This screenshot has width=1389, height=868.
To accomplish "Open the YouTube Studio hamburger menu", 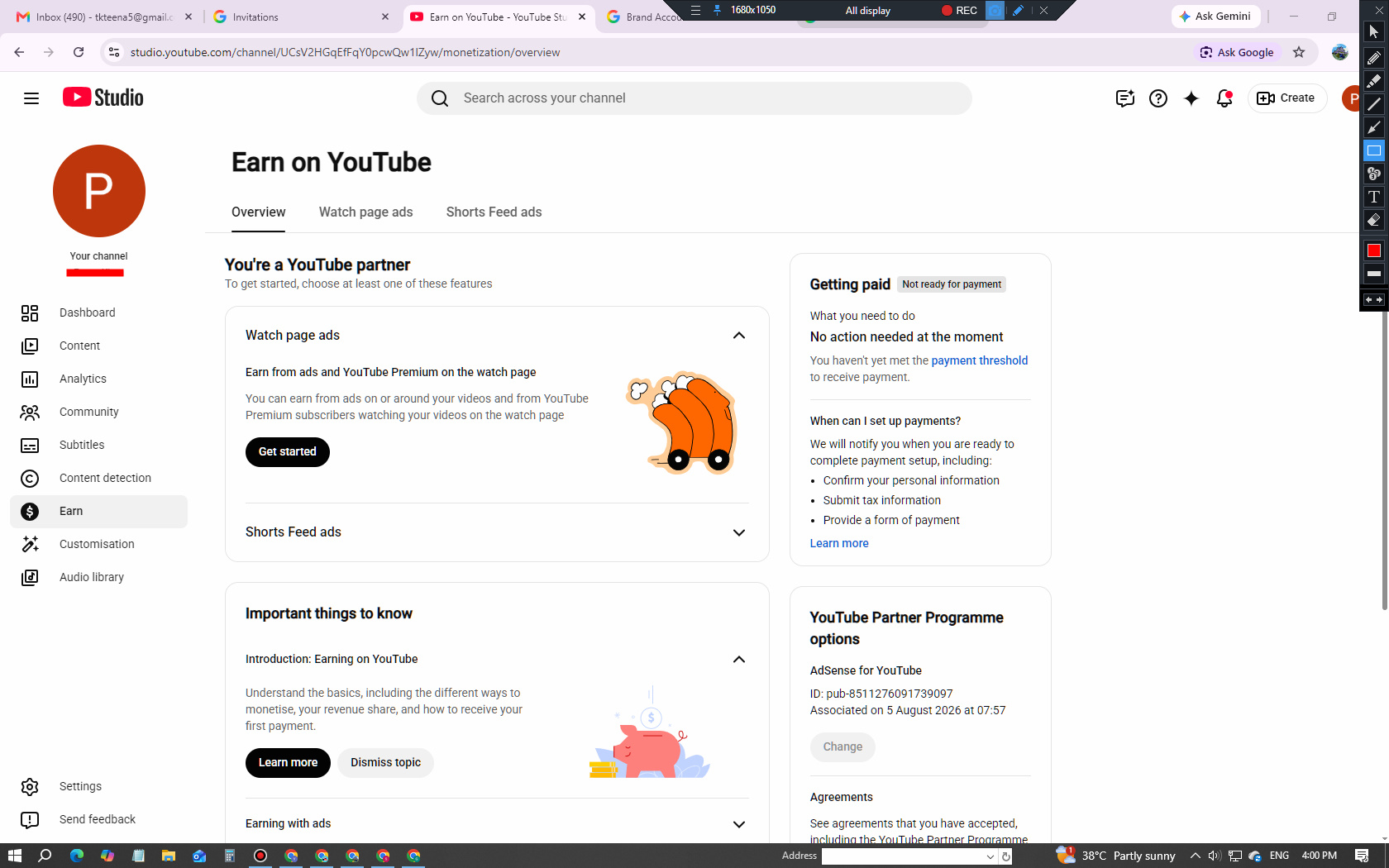I will 31,98.
